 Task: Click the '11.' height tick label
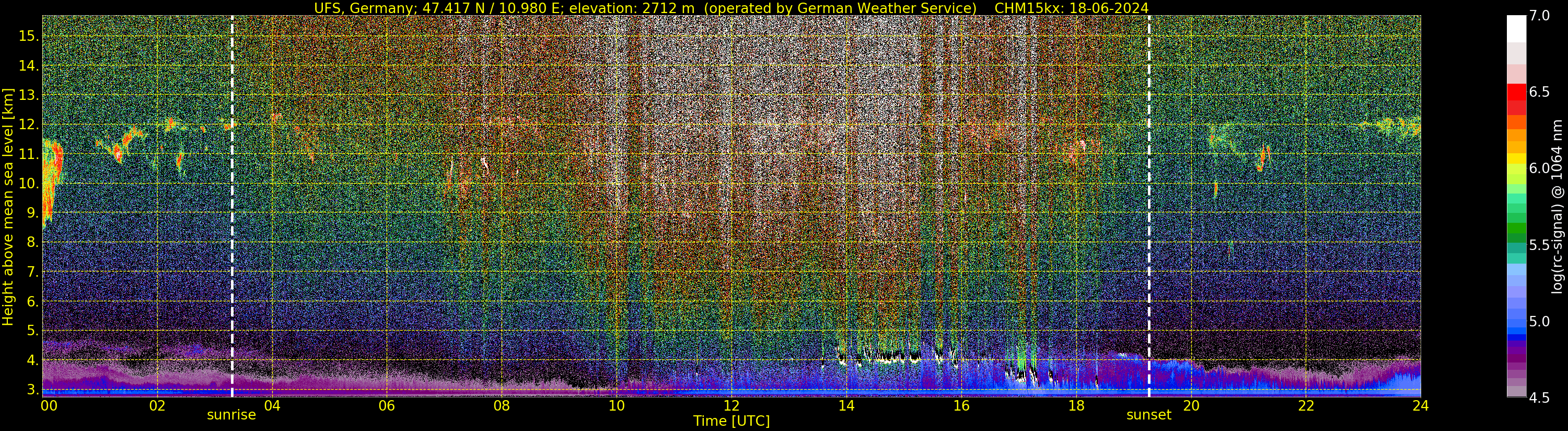29,154
